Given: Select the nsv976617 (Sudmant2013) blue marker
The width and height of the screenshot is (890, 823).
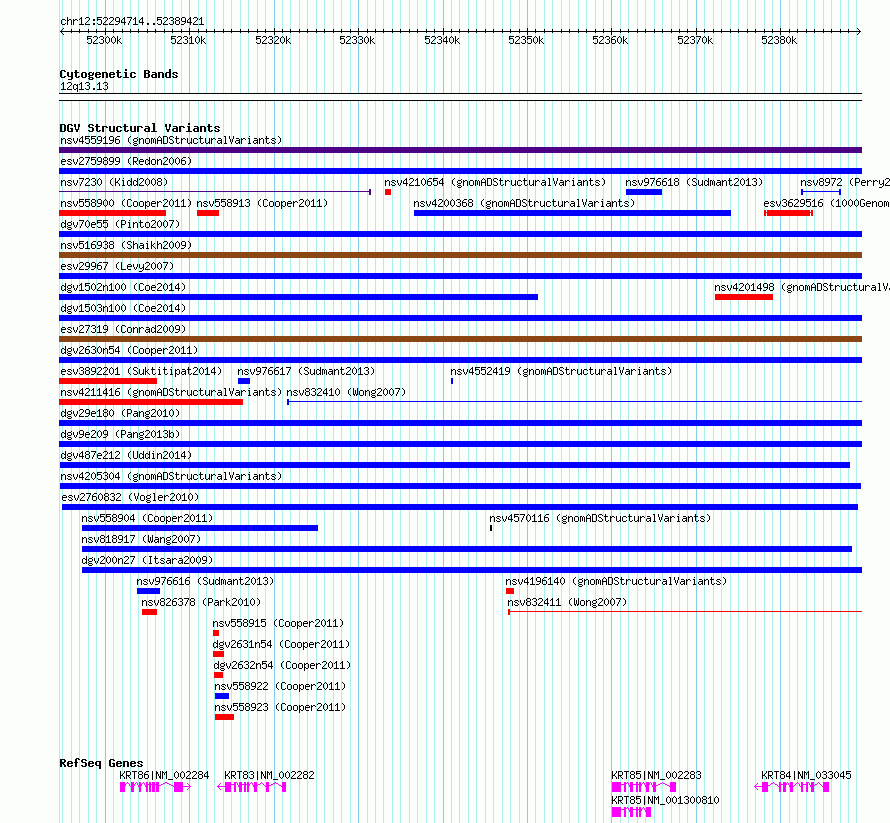Looking at the screenshot, I should tap(244, 381).
